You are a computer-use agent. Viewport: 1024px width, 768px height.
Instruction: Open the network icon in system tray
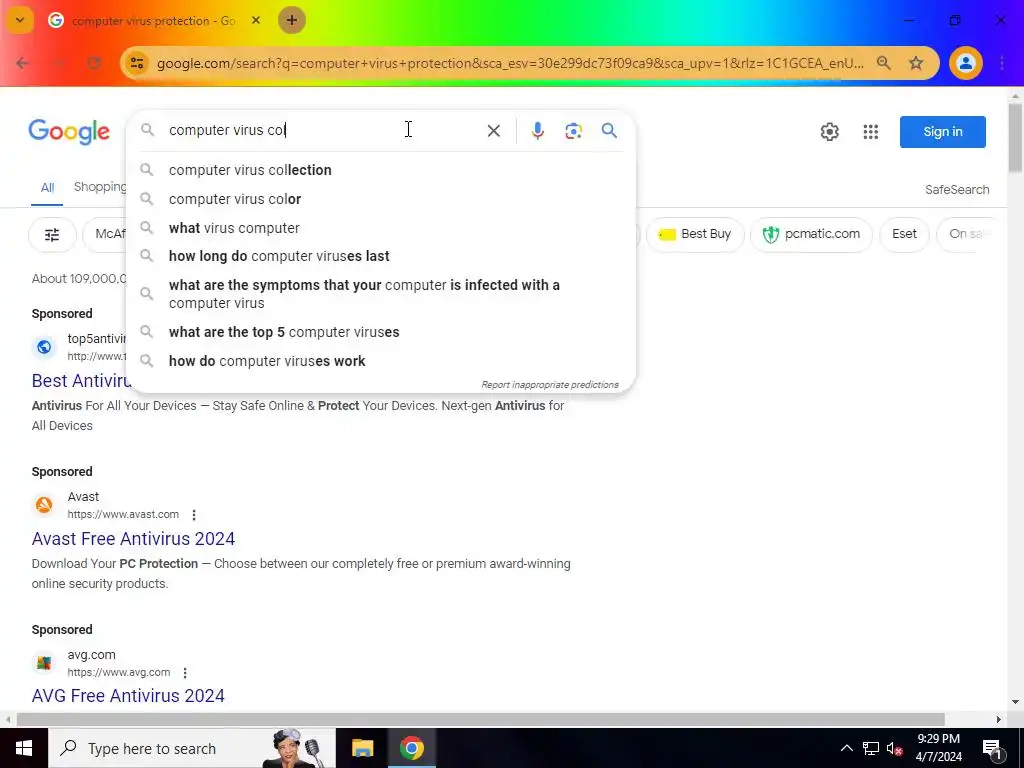pos(871,748)
